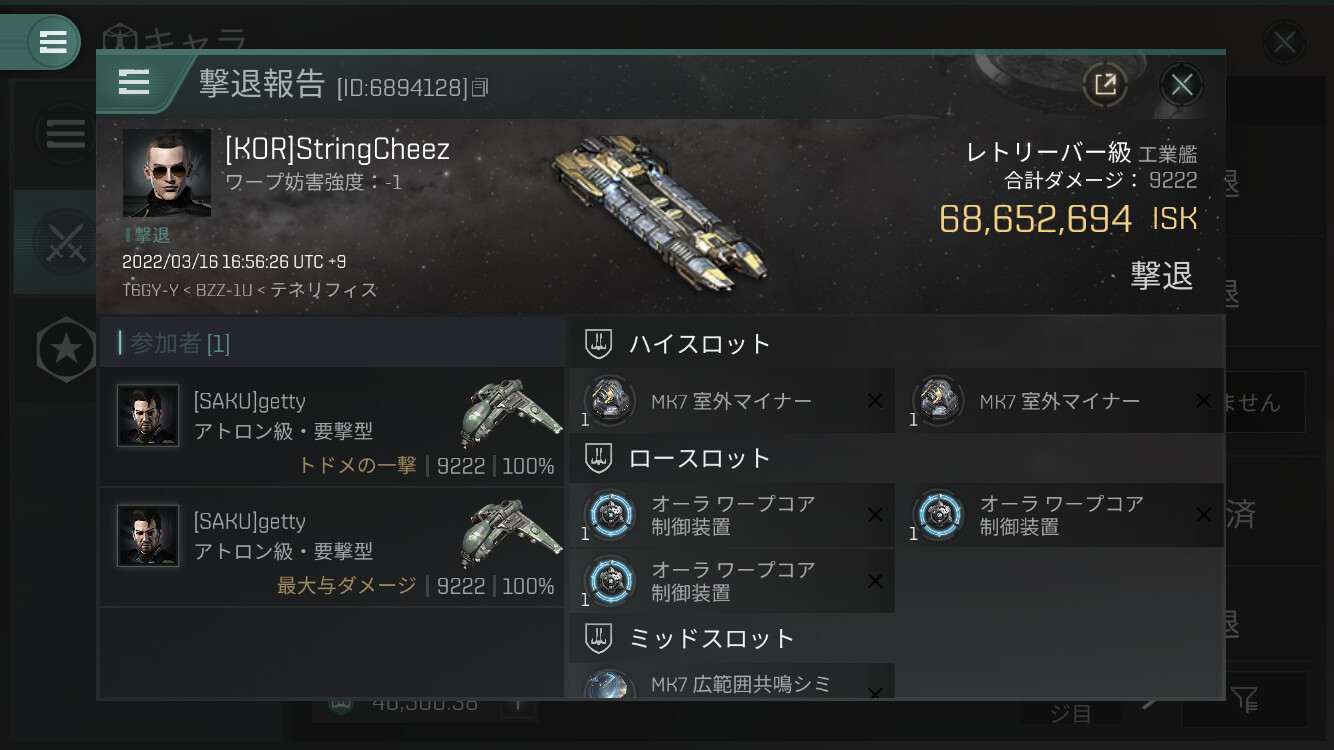Select getty entry with トドメの一撃
The height and width of the screenshot is (750, 1334).
click(x=332, y=427)
